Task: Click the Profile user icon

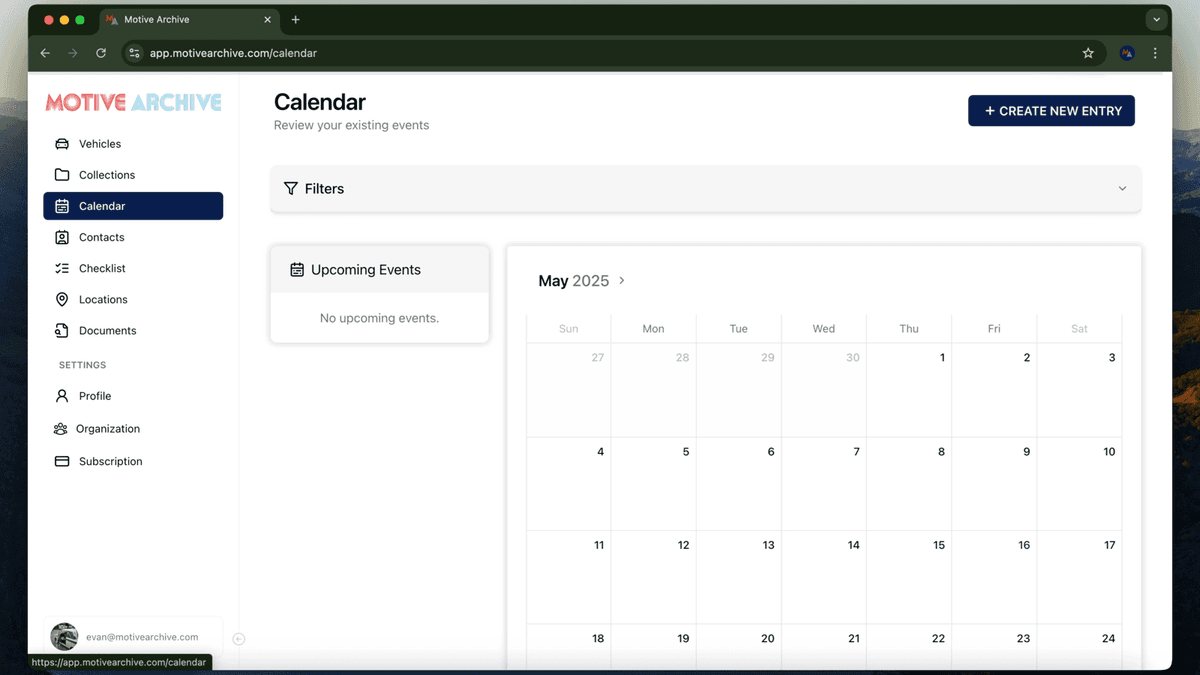Action: click(62, 396)
